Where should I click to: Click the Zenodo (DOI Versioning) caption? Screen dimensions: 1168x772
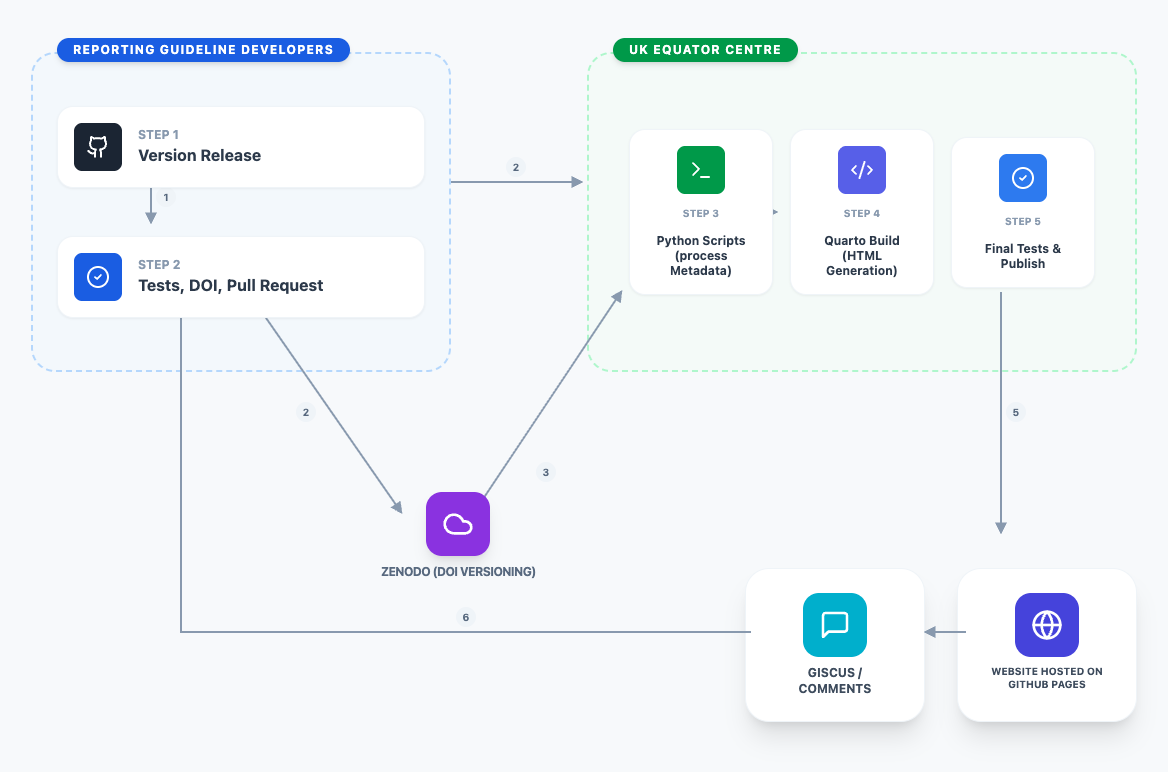point(458,572)
